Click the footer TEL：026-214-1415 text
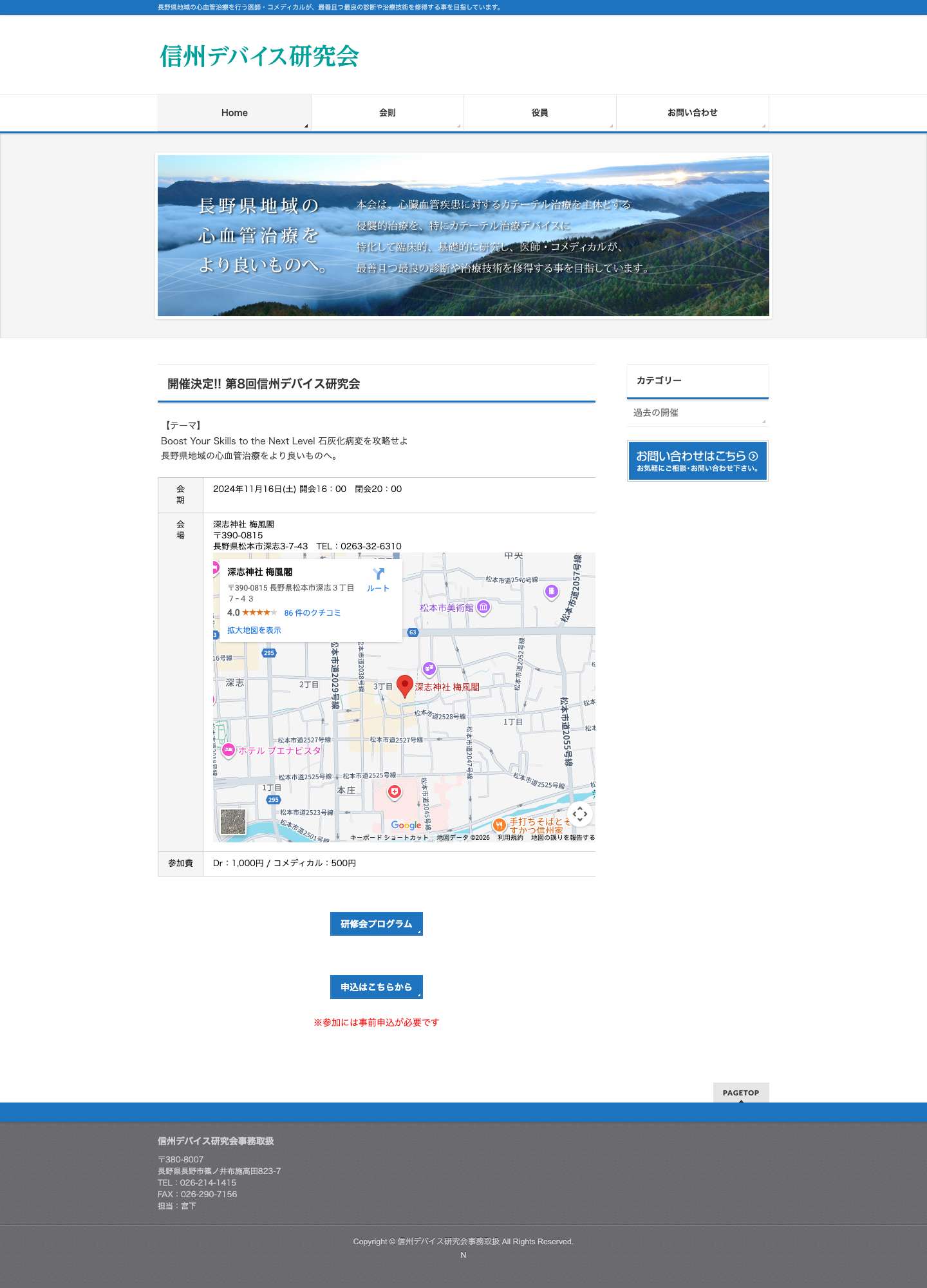Image resolution: width=927 pixels, height=1288 pixels. [x=197, y=1183]
